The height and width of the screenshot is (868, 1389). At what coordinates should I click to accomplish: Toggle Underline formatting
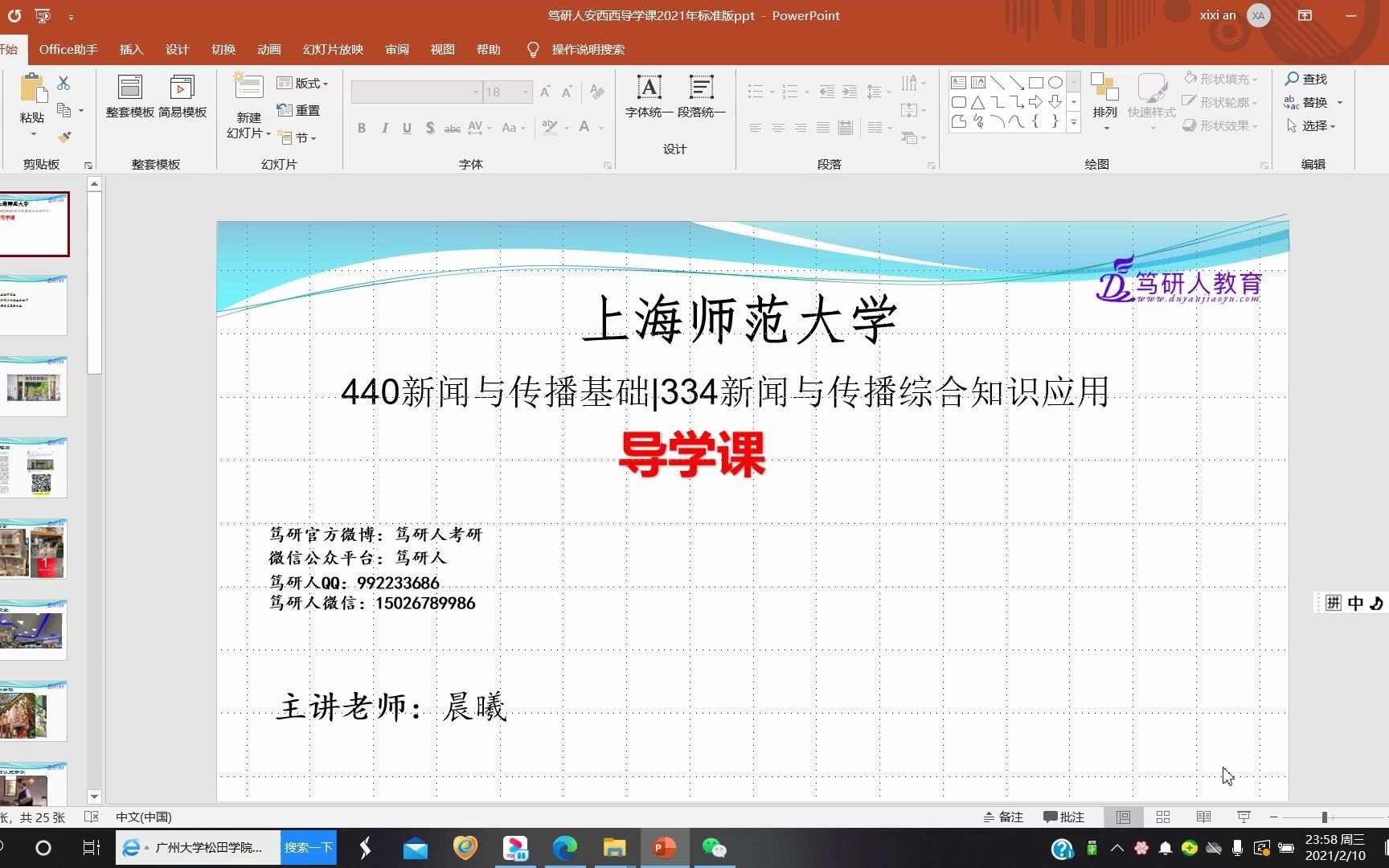click(x=407, y=128)
